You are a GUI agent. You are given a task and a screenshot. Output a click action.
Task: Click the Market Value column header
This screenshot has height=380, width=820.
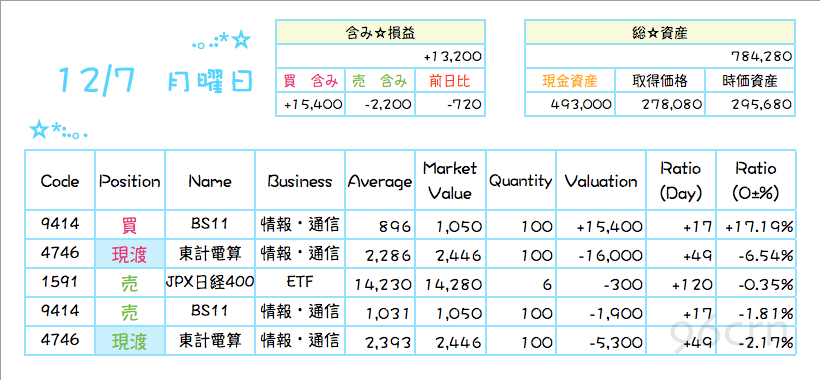tap(450, 181)
